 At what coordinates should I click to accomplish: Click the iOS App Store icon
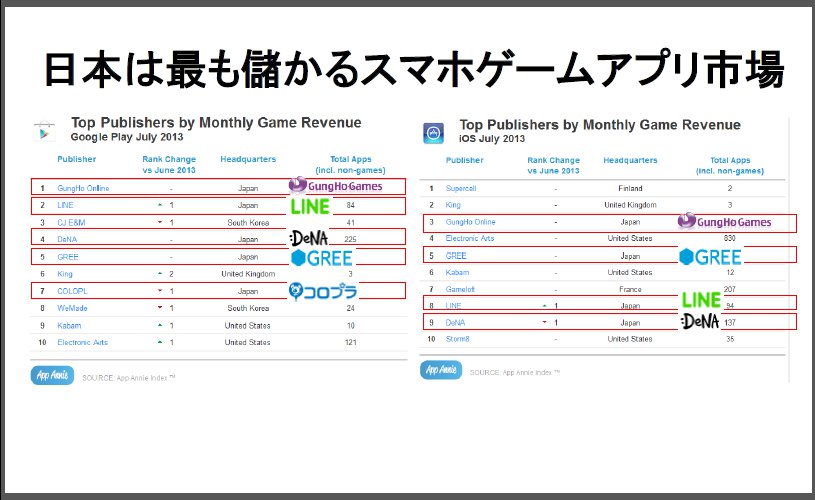(433, 134)
